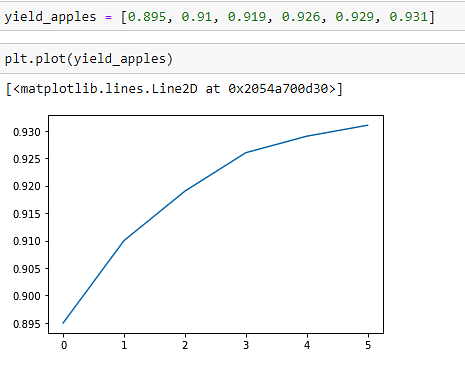This screenshot has width=465, height=372.
Task: Click the 0.920 y-axis tick label
Action: (27, 186)
